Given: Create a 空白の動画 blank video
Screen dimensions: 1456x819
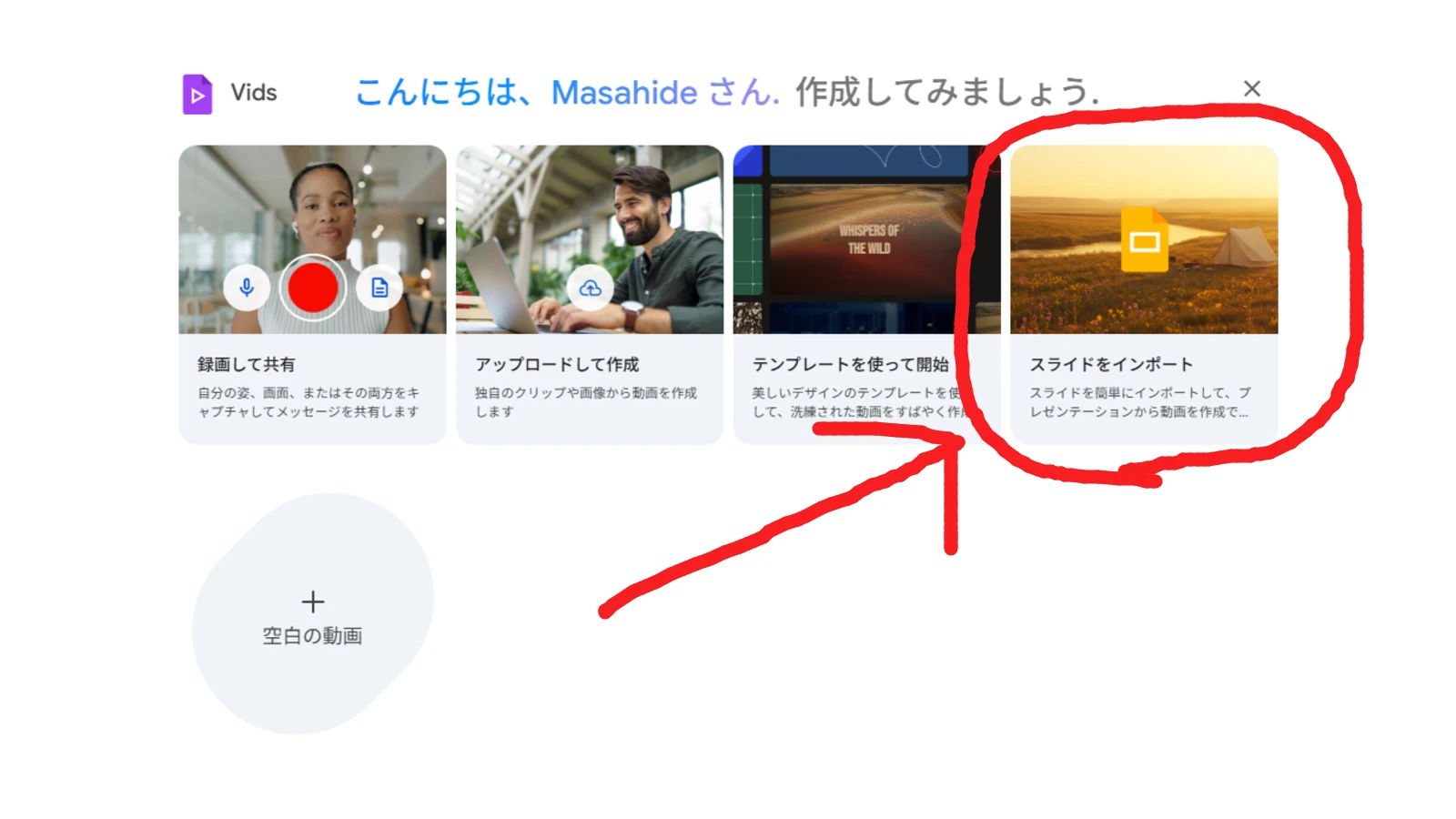Looking at the screenshot, I should pos(312,614).
